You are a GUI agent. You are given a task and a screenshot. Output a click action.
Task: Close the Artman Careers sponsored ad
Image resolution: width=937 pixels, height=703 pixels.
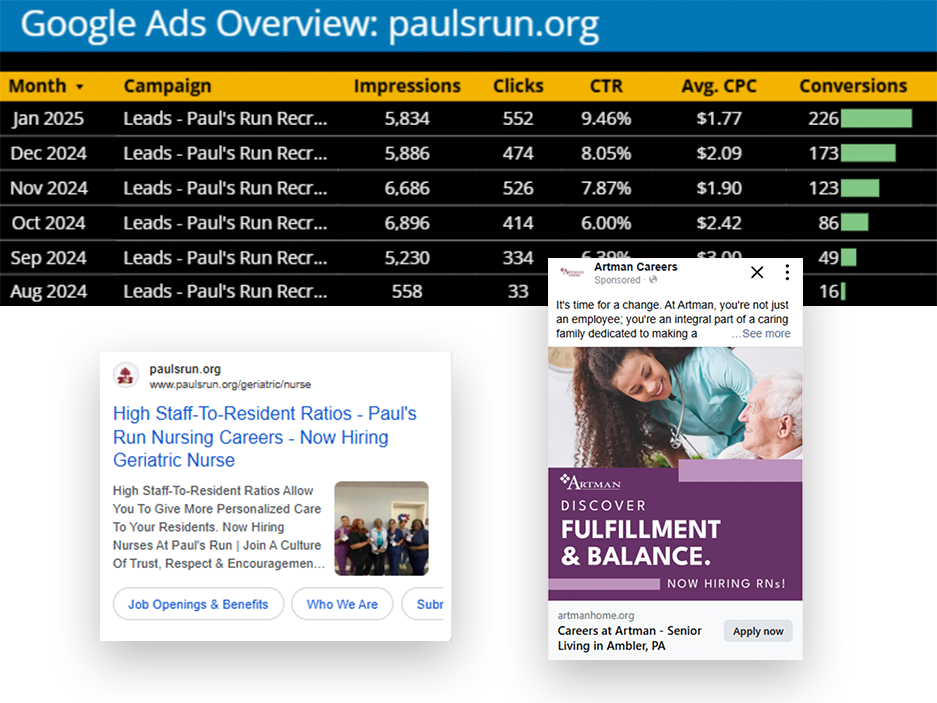pyautogui.click(x=757, y=273)
